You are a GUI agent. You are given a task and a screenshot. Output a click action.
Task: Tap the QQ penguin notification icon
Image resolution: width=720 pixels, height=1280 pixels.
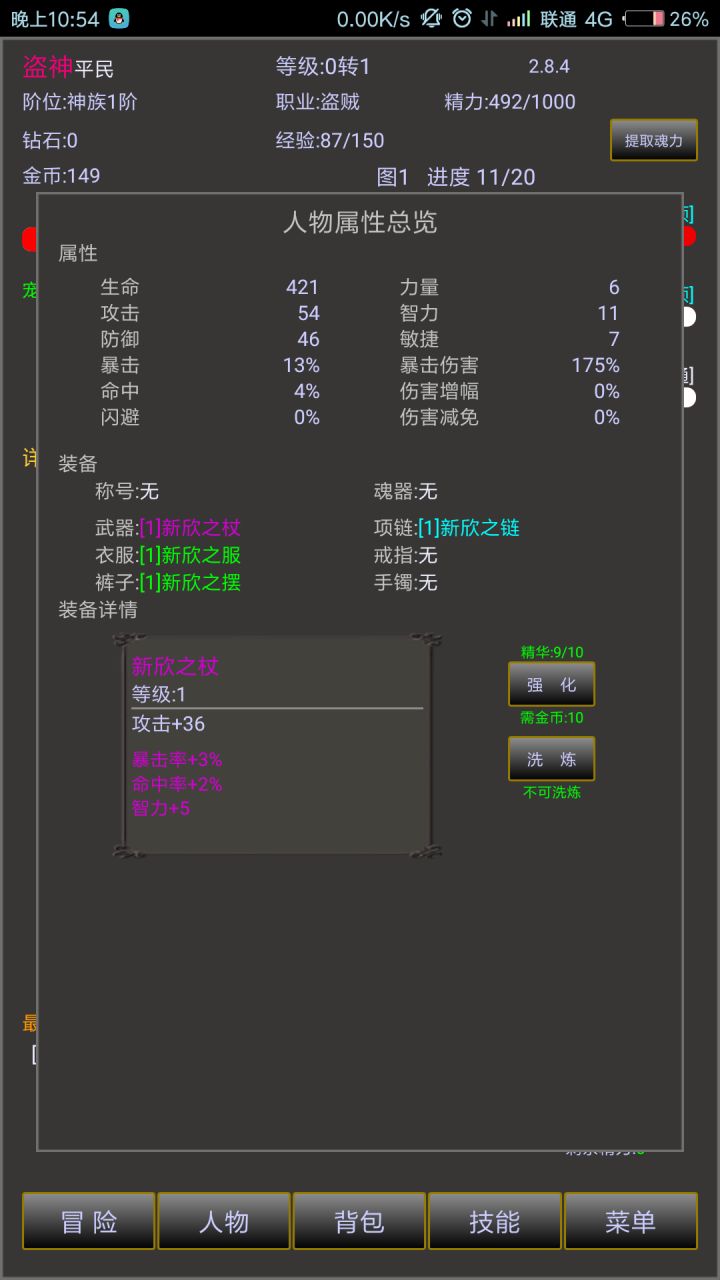(x=119, y=18)
